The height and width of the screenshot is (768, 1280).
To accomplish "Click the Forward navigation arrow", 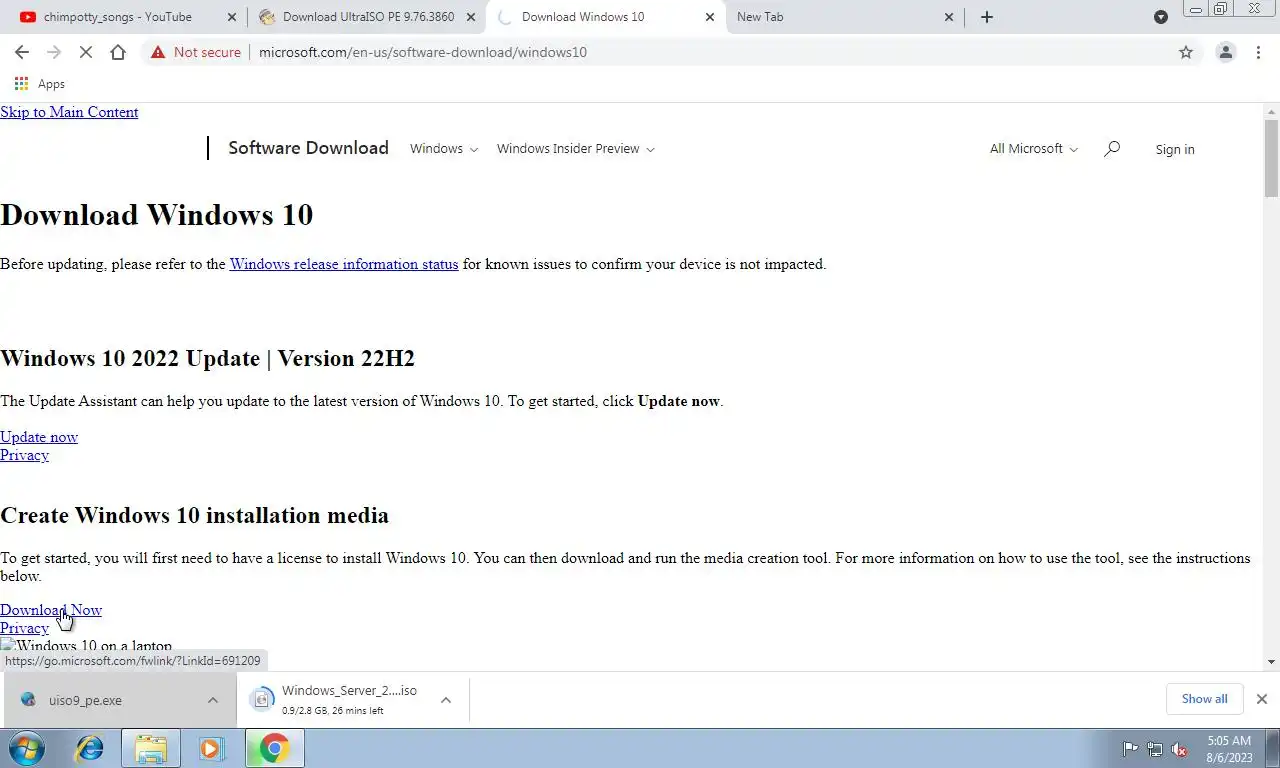I will (x=54, y=52).
